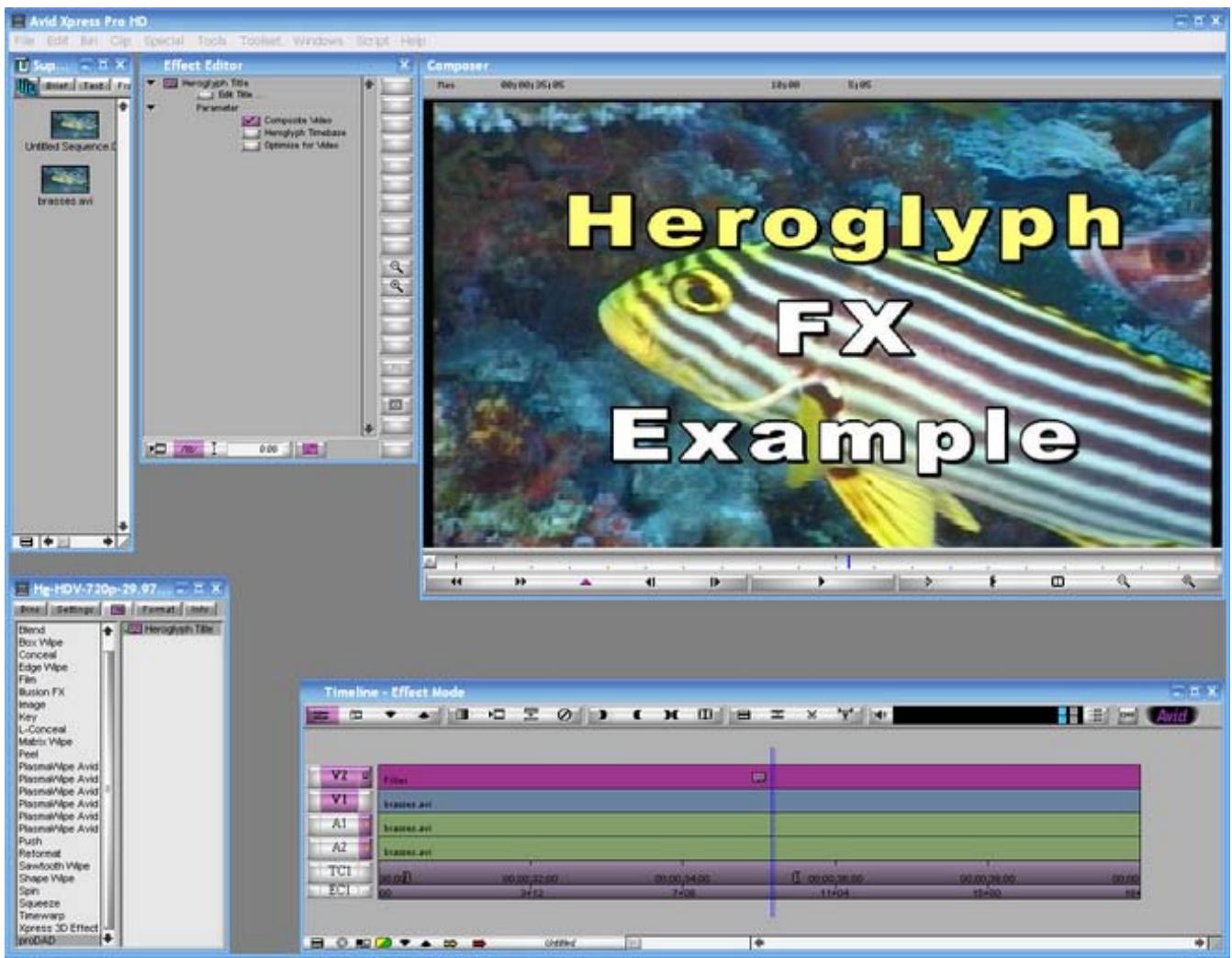The height and width of the screenshot is (958, 1232).
Task: Click the Play button under Composer monitor
Action: coord(822,581)
